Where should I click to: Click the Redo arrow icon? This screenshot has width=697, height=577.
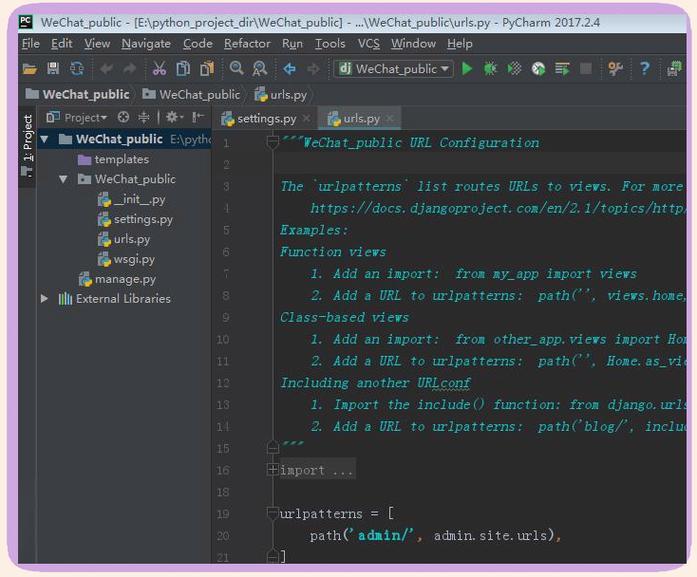click(x=130, y=69)
